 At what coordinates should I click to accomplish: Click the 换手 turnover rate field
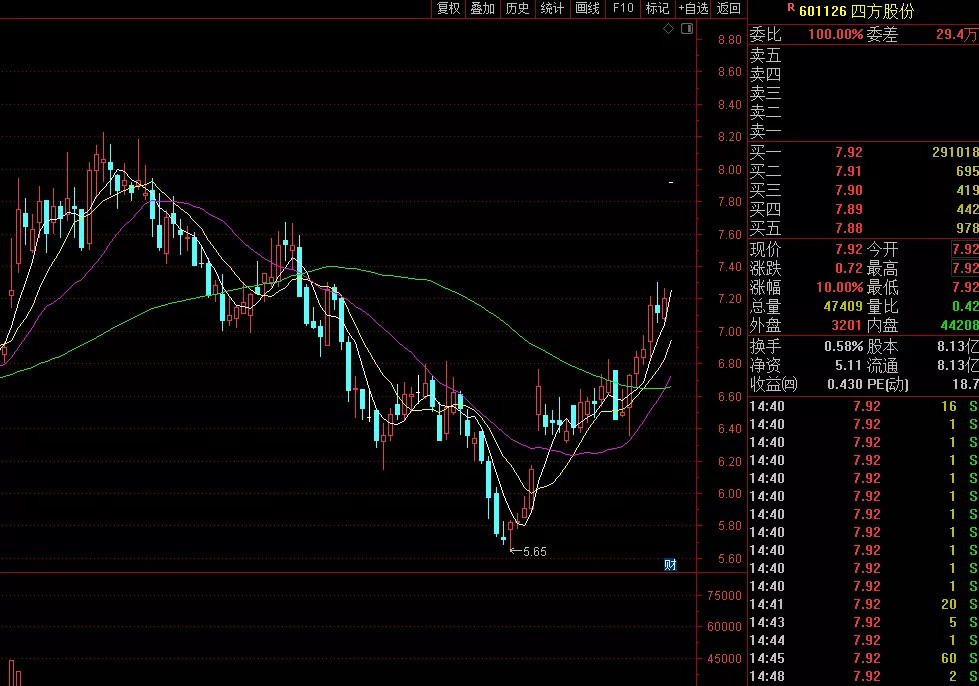pos(766,345)
